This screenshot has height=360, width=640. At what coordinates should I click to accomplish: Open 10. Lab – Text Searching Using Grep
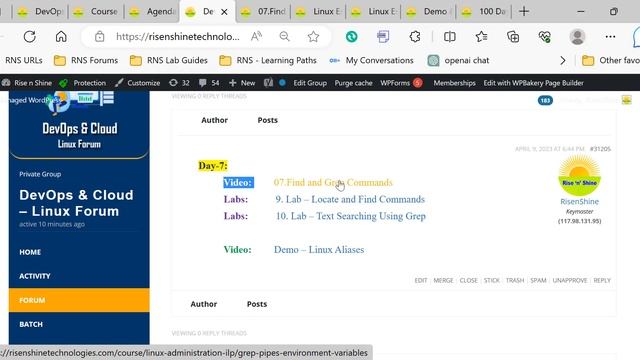tap(351, 216)
